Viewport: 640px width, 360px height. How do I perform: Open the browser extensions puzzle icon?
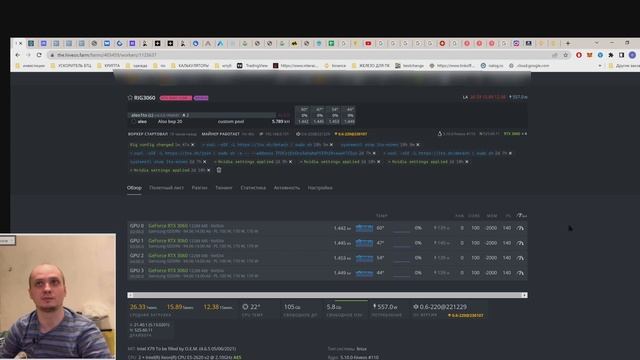click(611, 55)
